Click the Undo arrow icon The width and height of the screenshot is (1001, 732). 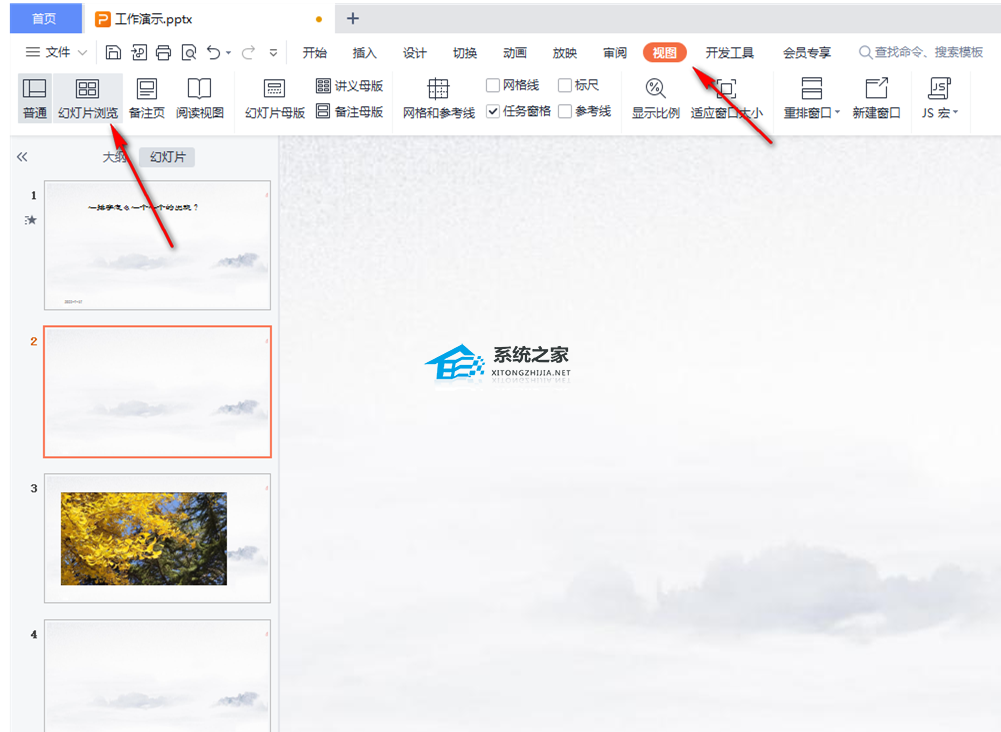click(214, 52)
